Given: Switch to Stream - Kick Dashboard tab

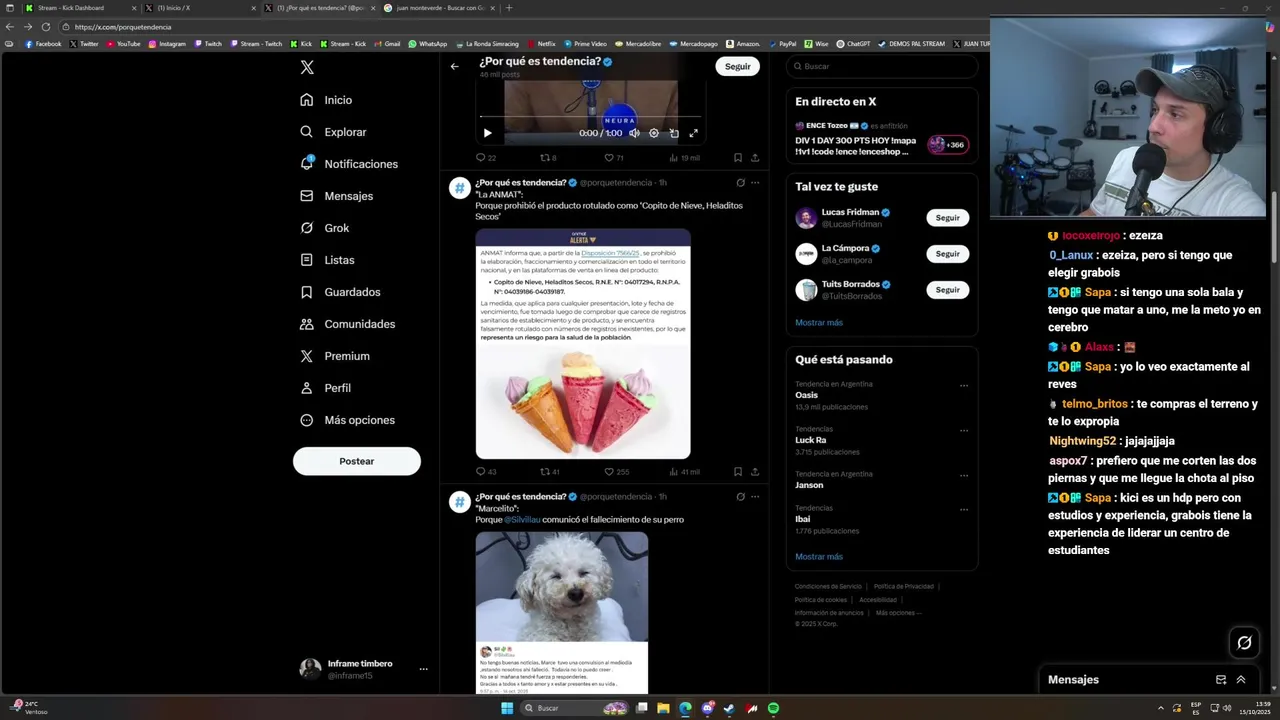Looking at the screenshot, I should [81, 8].
